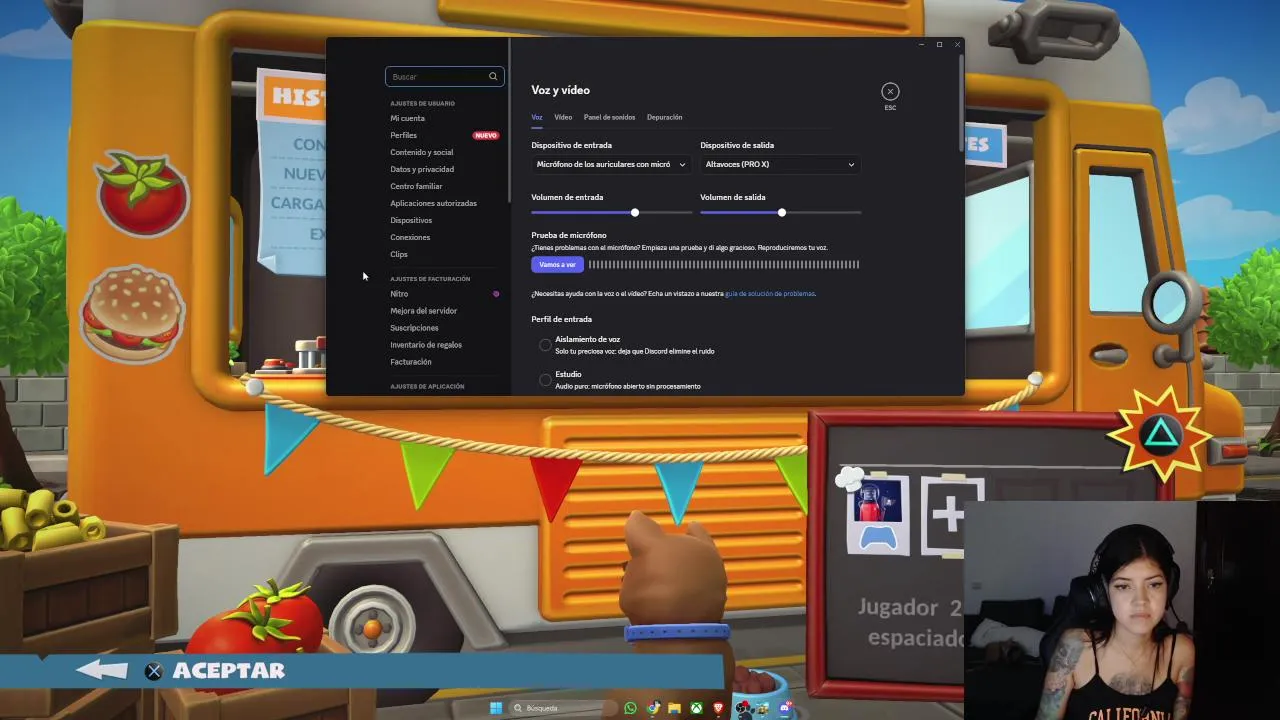1280x720 pixels.
Task: Open OBS from the taskbar
Action: 741,708
